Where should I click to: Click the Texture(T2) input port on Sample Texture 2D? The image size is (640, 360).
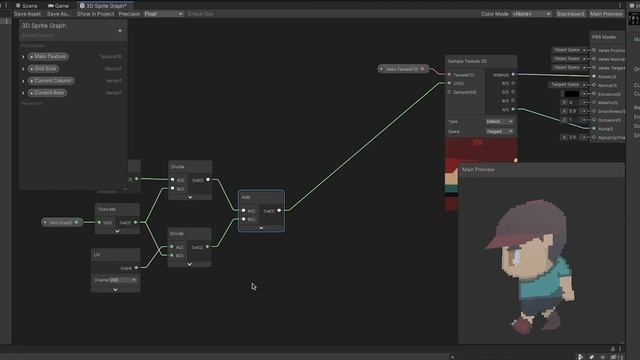click(449, 75)
